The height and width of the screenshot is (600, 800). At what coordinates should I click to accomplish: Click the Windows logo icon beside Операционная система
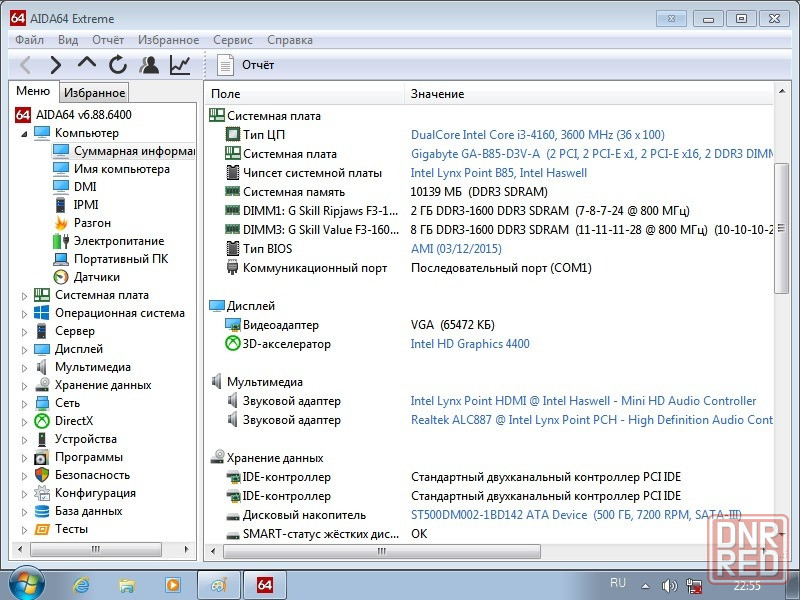tap(42, 313)
